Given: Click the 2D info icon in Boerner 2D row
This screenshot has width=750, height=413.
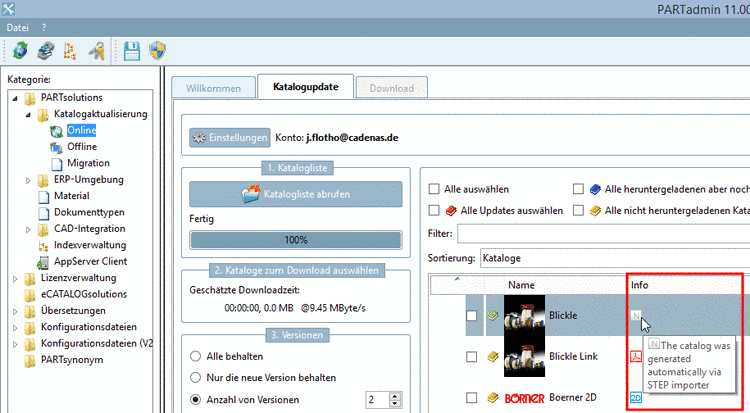Looking at the screenshot, I should (636, 398).
